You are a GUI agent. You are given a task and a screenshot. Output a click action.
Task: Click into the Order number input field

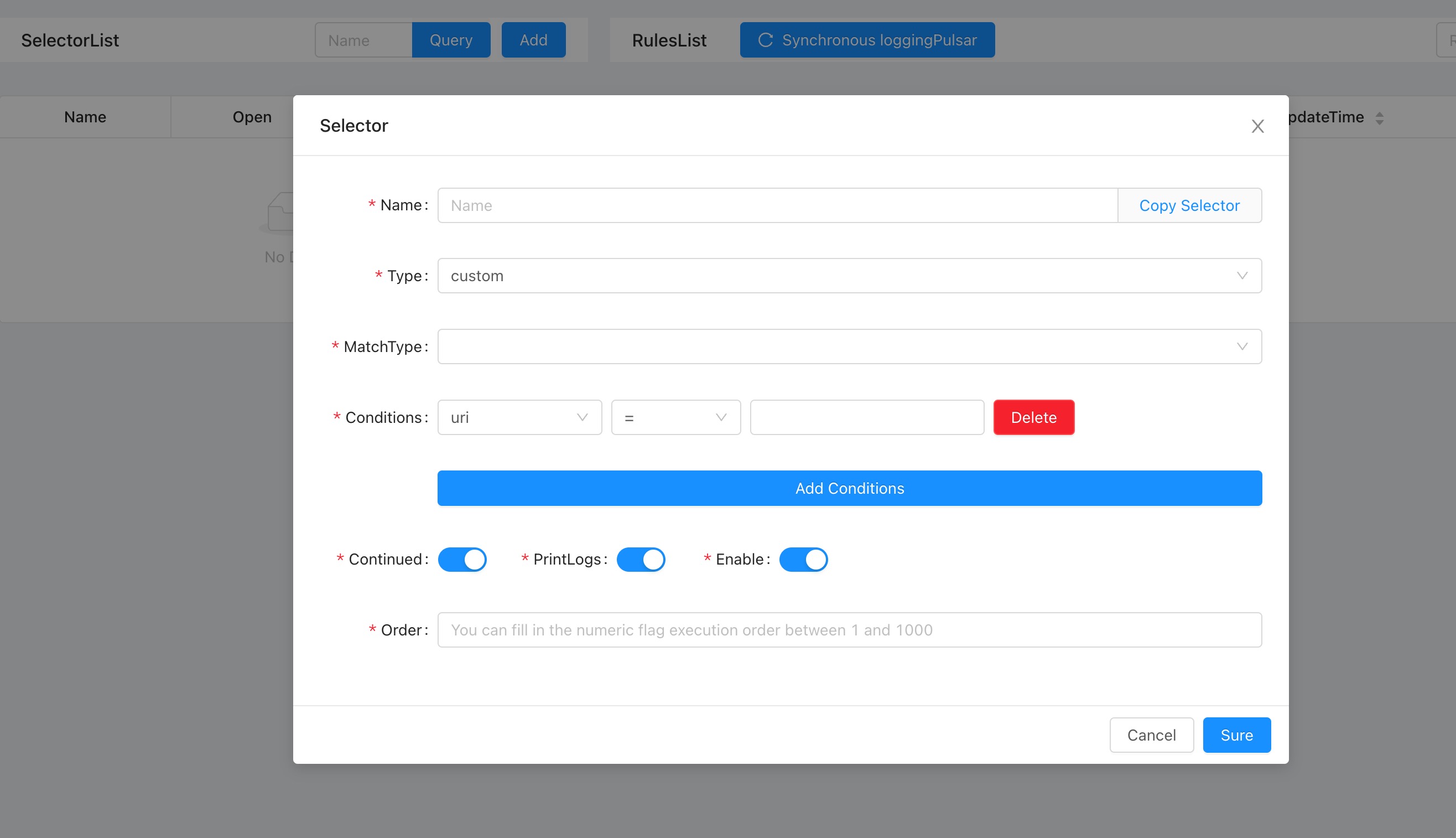click(x=849, y=630)
